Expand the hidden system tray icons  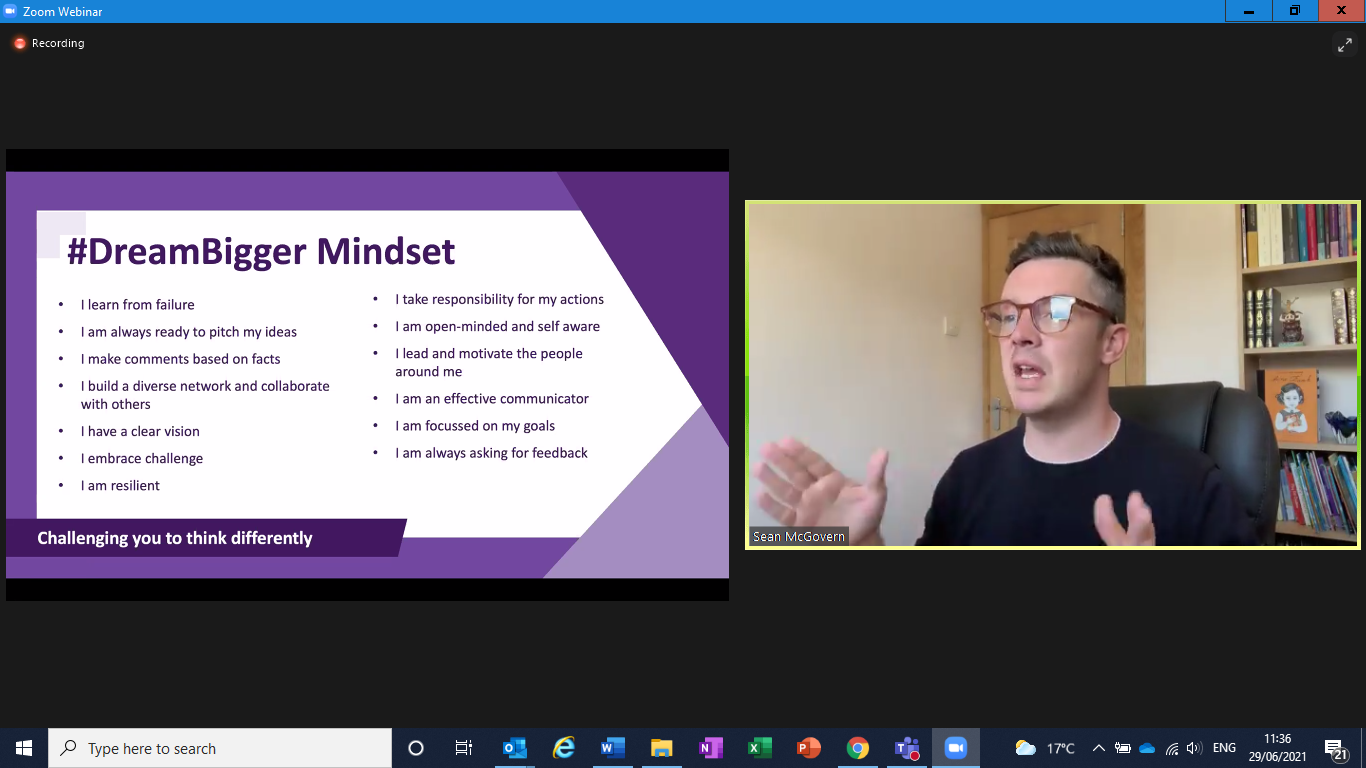coord(1098,748)
